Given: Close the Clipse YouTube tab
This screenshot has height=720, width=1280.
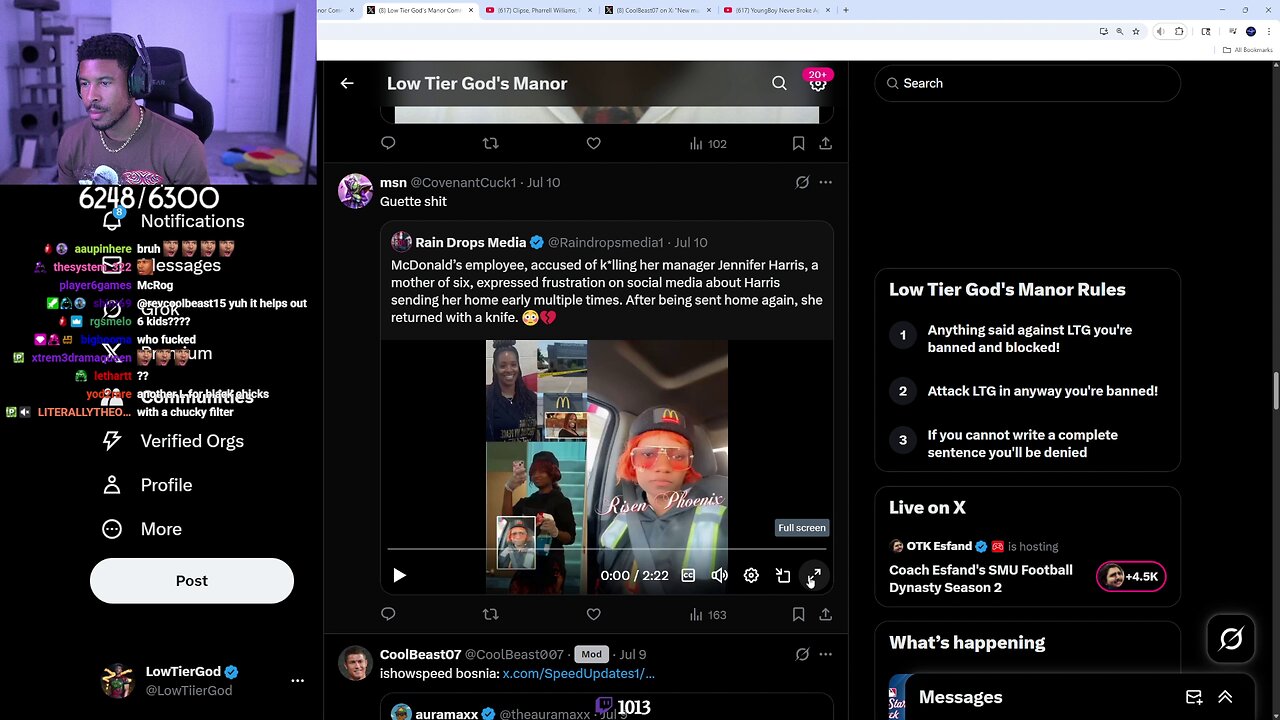Looking at the screenshot, I should tap(588, 10).
